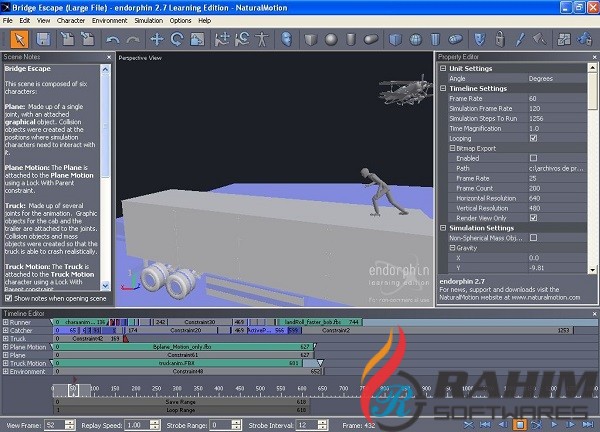Click the orange stop simulation button

coord(519,423)
